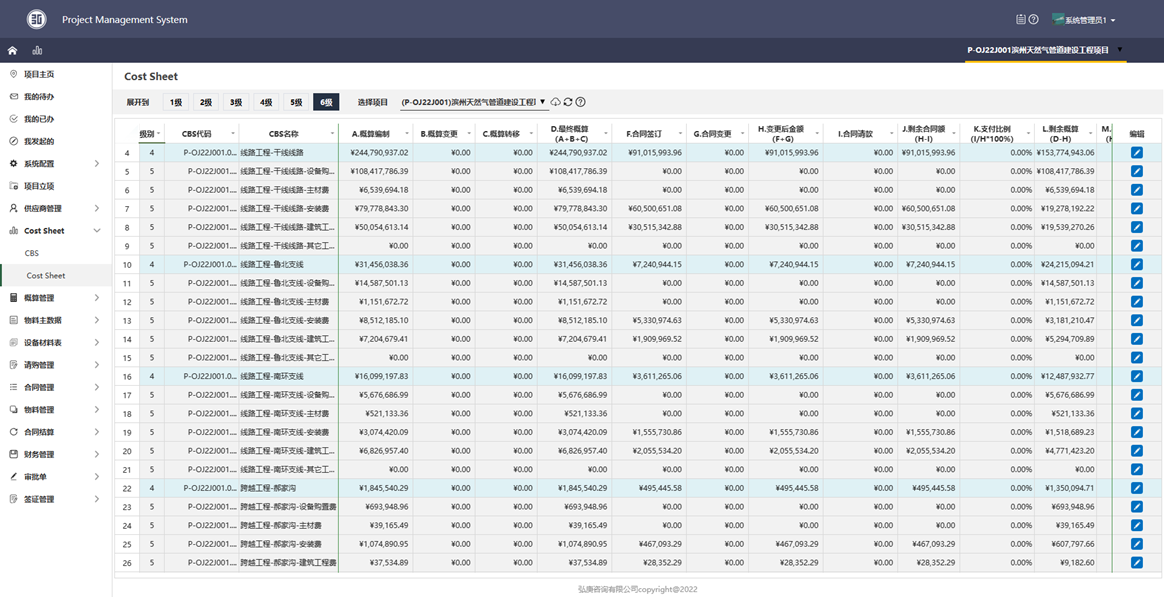The height and width of the screenshot is (597, 1164).
Task: Edit row 11 pencil icon
Action: 1137,283
